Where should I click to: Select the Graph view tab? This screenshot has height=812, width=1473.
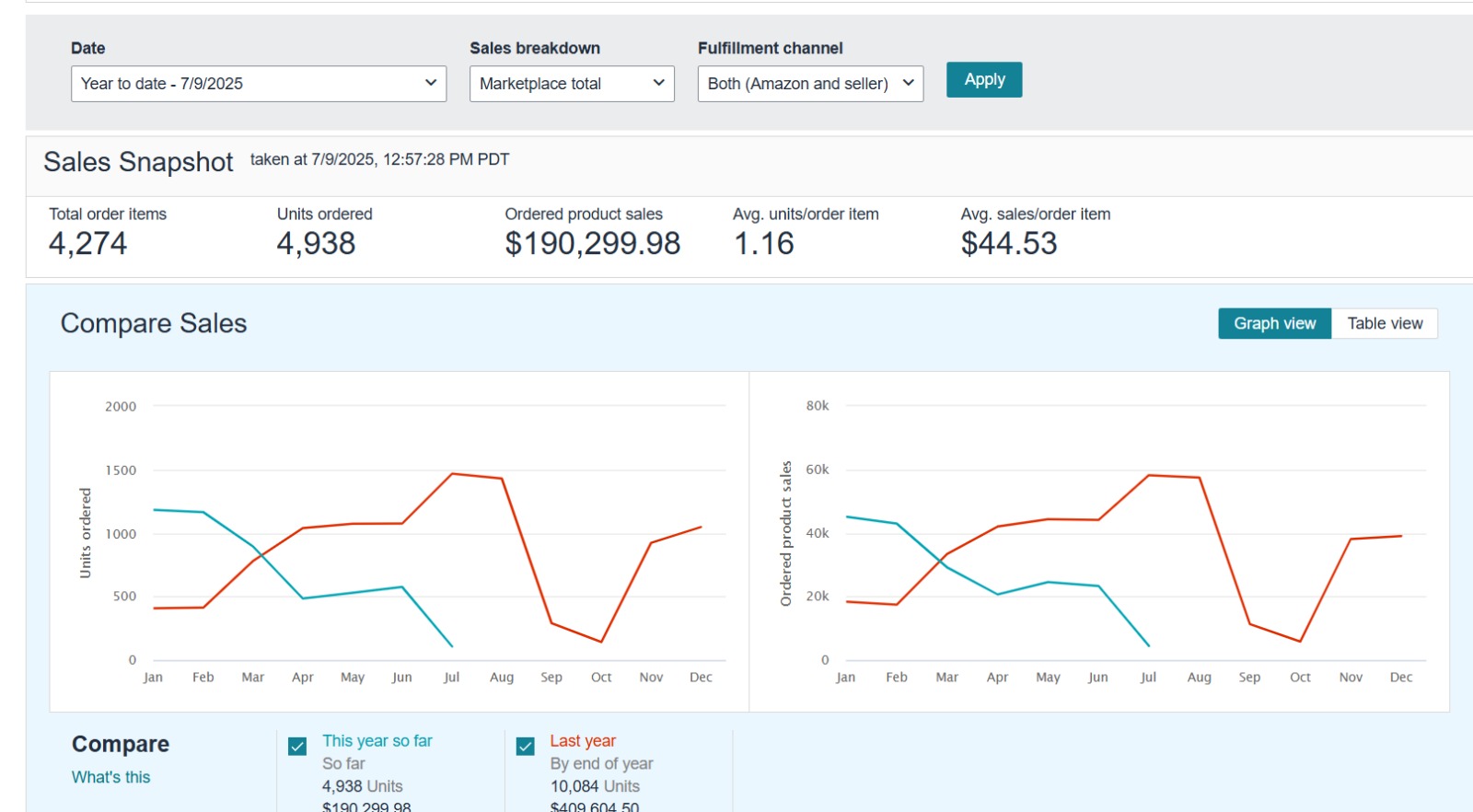(1274, 324)
